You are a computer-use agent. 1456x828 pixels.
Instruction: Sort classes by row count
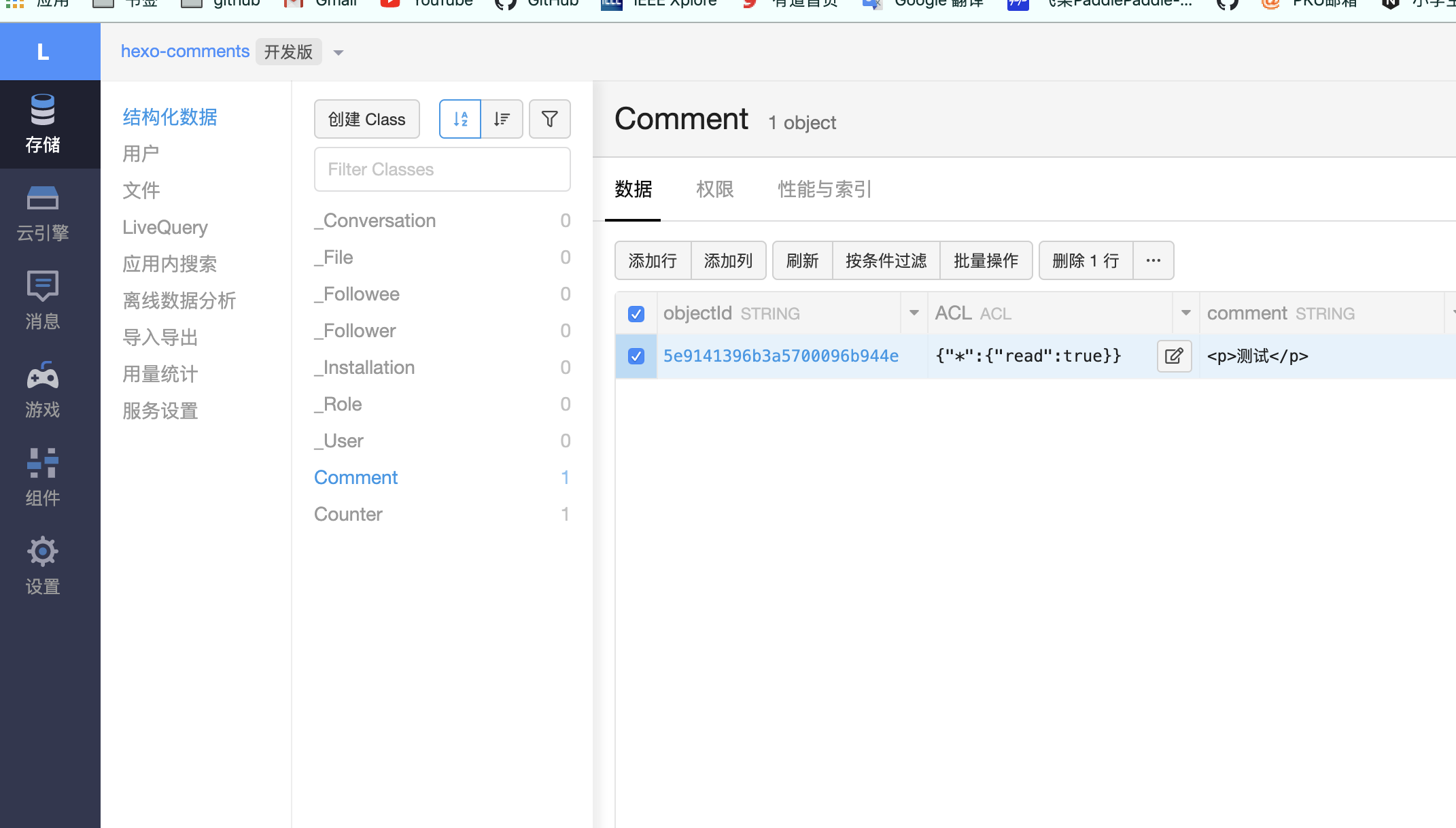pos(502,119)
